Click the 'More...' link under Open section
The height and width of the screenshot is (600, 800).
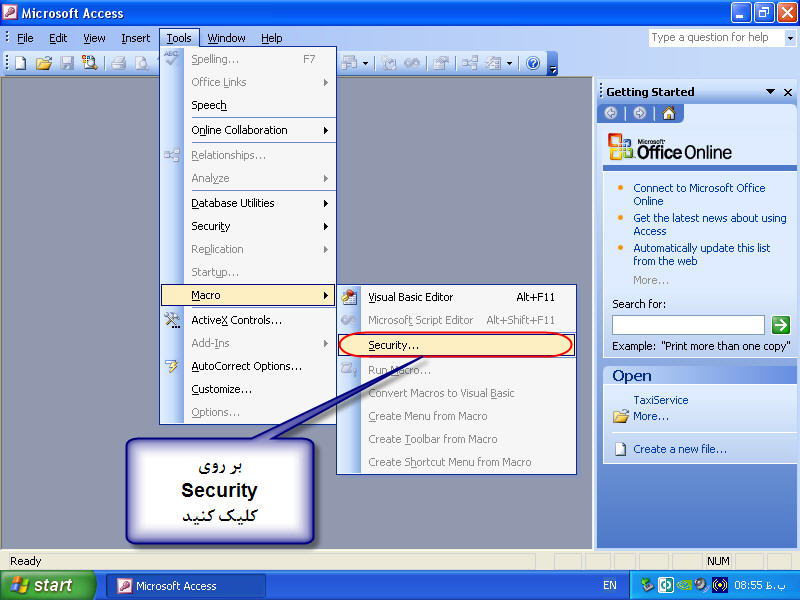click(651, 416)
